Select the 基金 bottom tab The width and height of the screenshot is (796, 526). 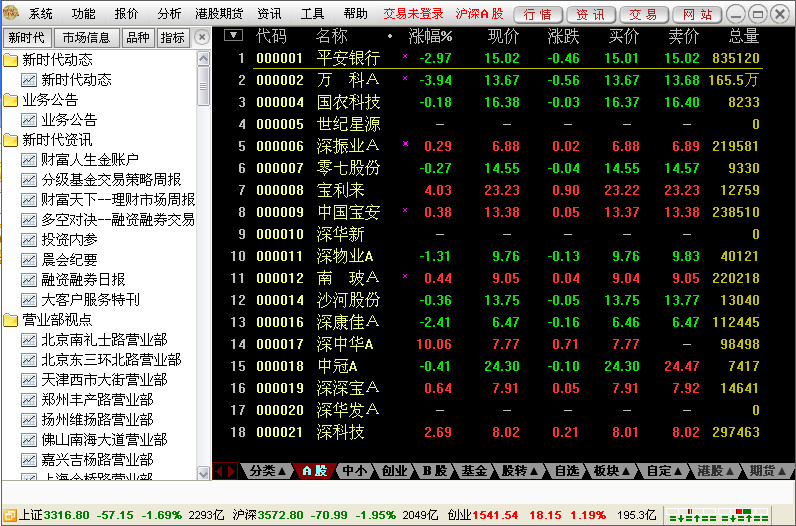coord(474,471)
